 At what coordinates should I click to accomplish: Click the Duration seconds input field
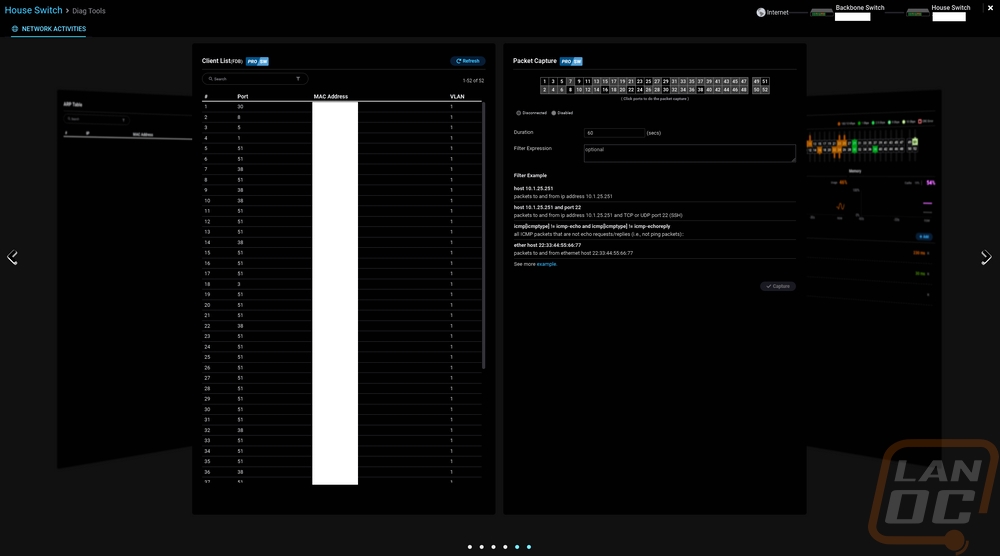tap(614, 132)
